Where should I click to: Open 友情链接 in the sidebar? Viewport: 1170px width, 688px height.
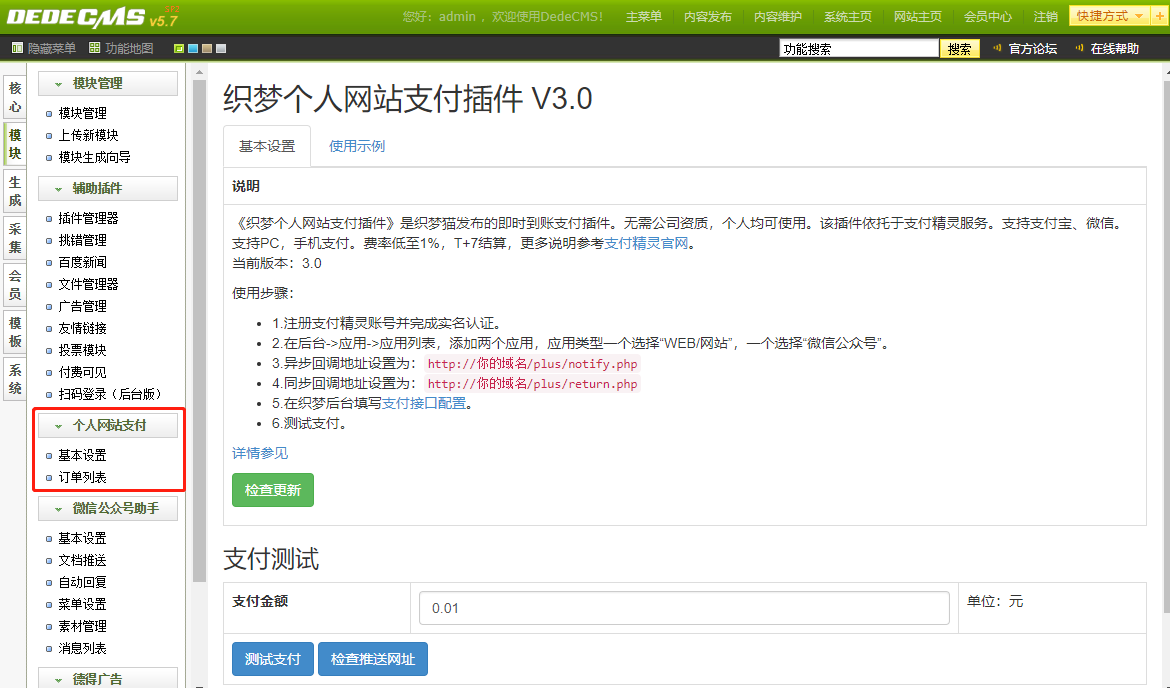tap(83, 328)
